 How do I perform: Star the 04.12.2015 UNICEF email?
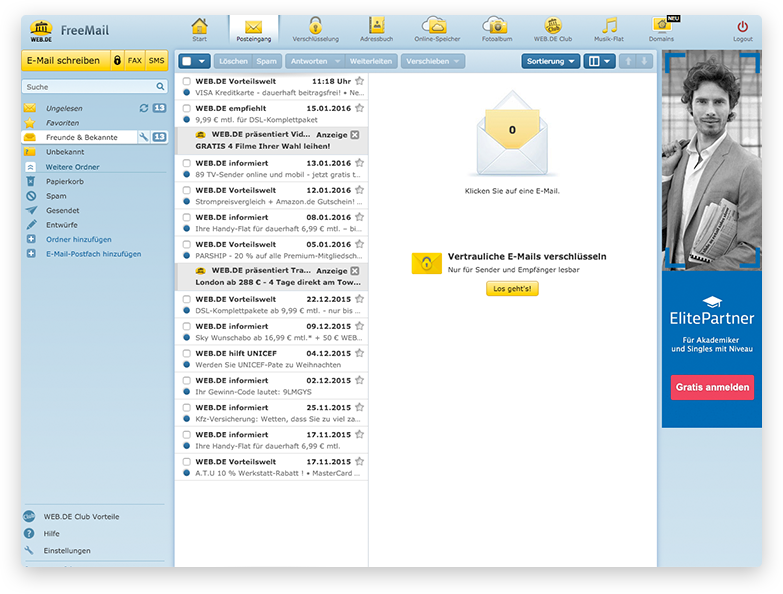359,353
